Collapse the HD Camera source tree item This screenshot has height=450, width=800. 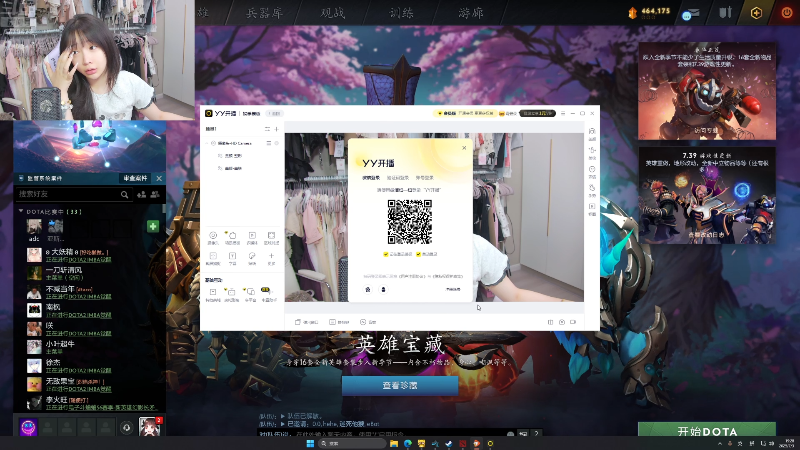[x=207, y=143]
